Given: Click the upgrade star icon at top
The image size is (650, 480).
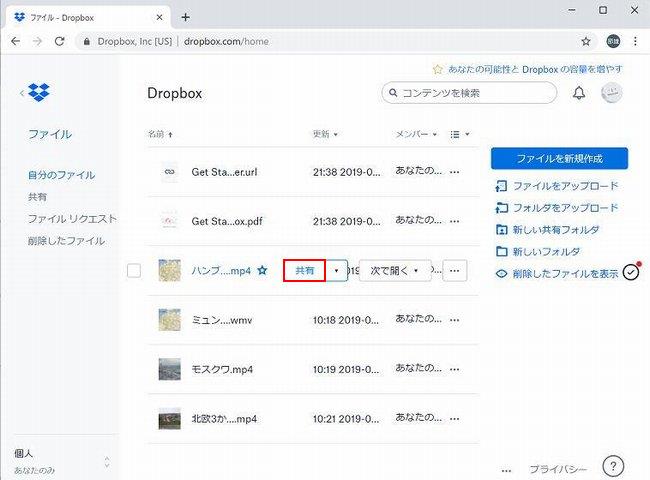Looking at the screenshot, I should click(437, 69).
